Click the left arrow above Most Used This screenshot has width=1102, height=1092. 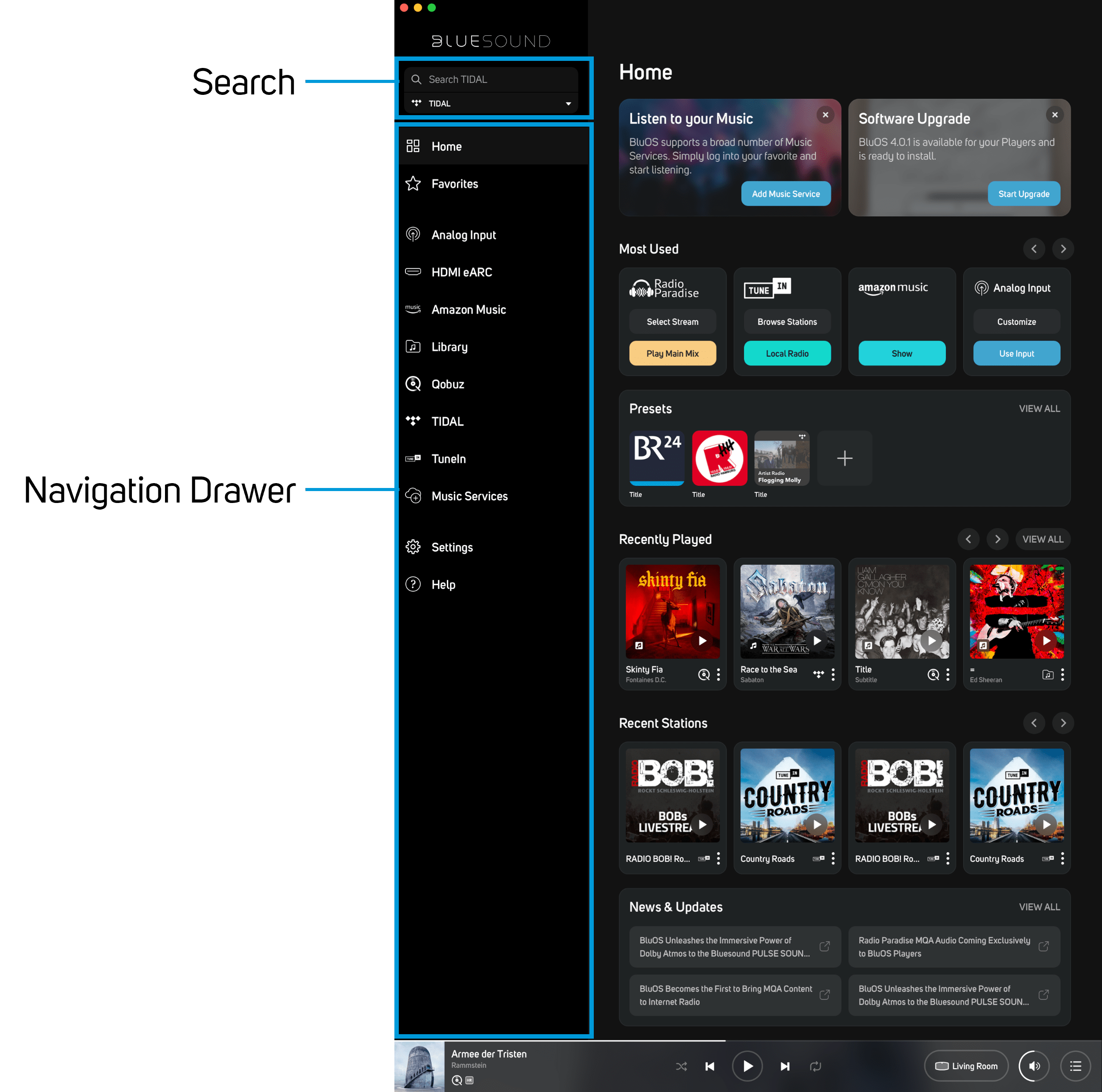(x=1034, y=249)
